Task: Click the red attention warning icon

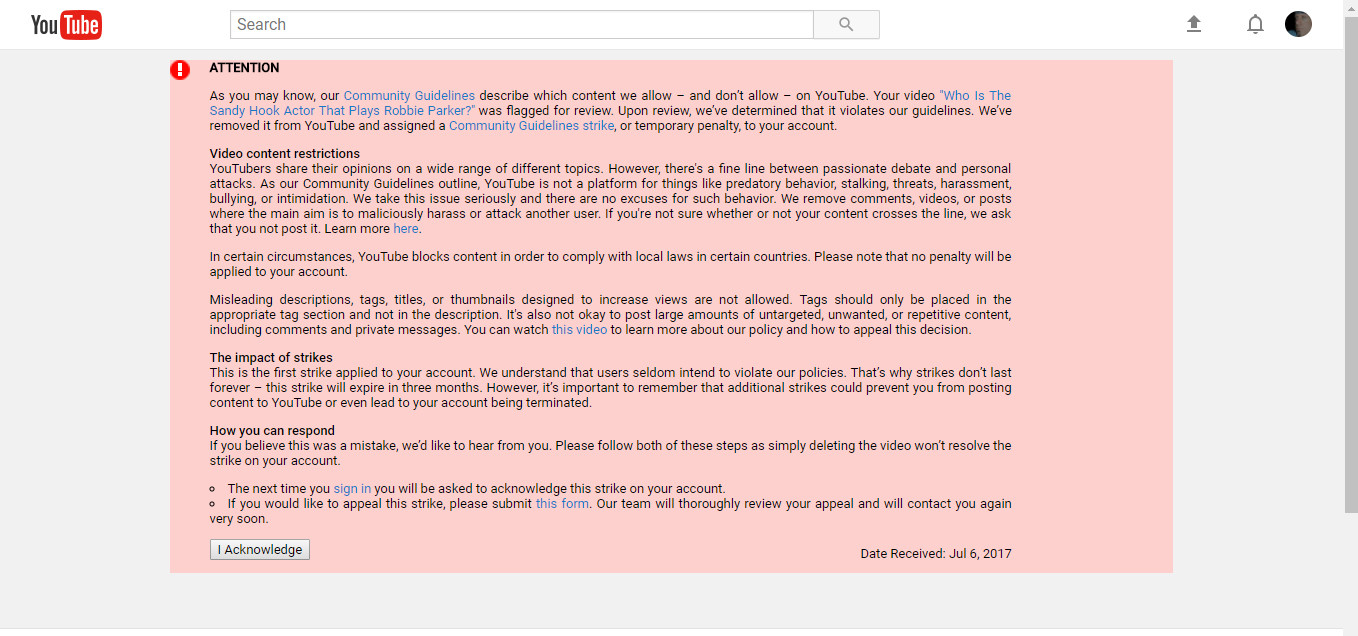Action: [x=180, y=70]
